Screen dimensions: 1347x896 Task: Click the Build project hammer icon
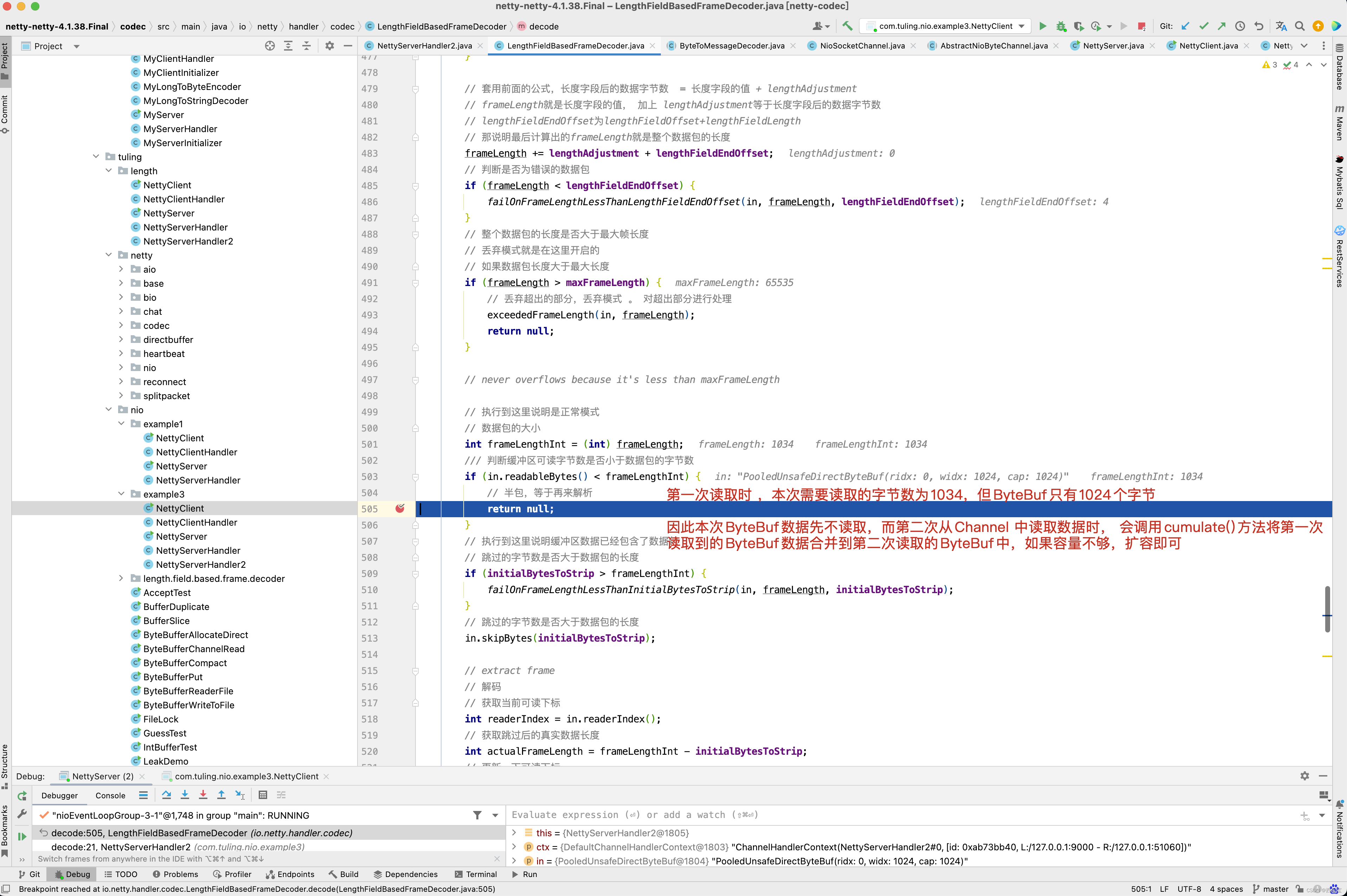pyautogui.click(x=847, y=26)
